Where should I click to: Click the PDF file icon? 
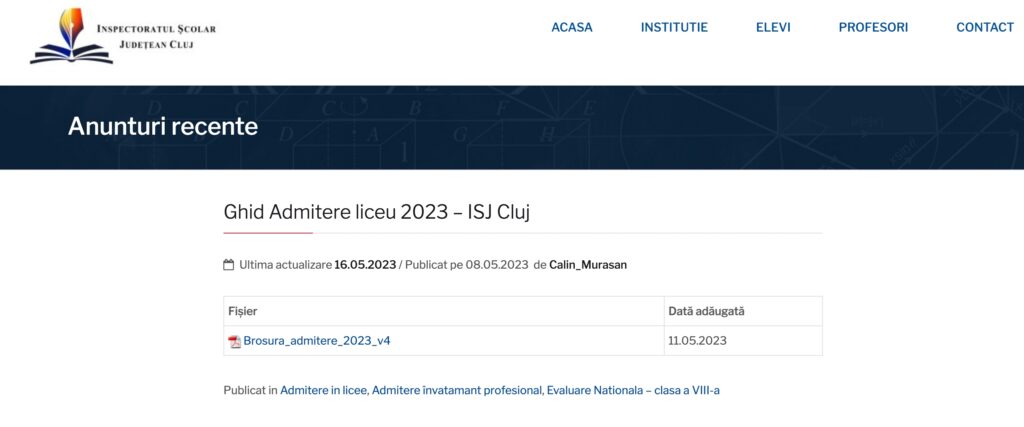[234, 341]
